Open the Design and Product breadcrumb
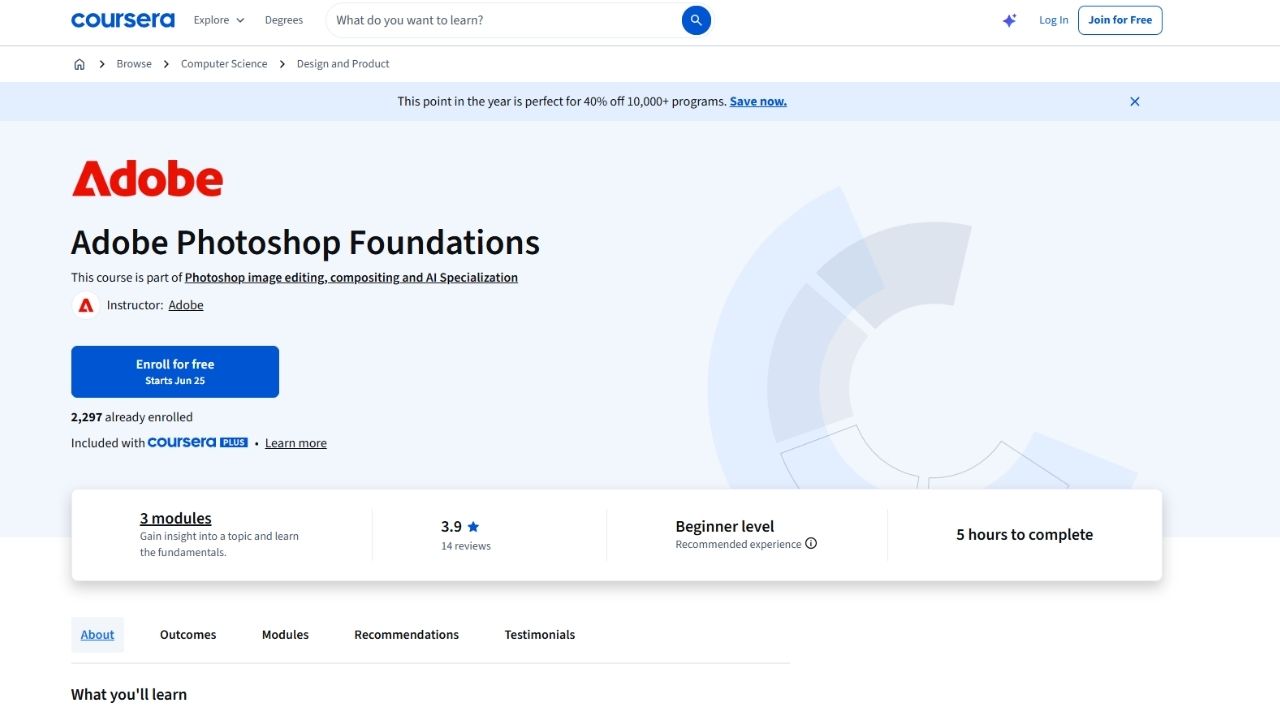The image size is (1280, 720). pos(343,64)
